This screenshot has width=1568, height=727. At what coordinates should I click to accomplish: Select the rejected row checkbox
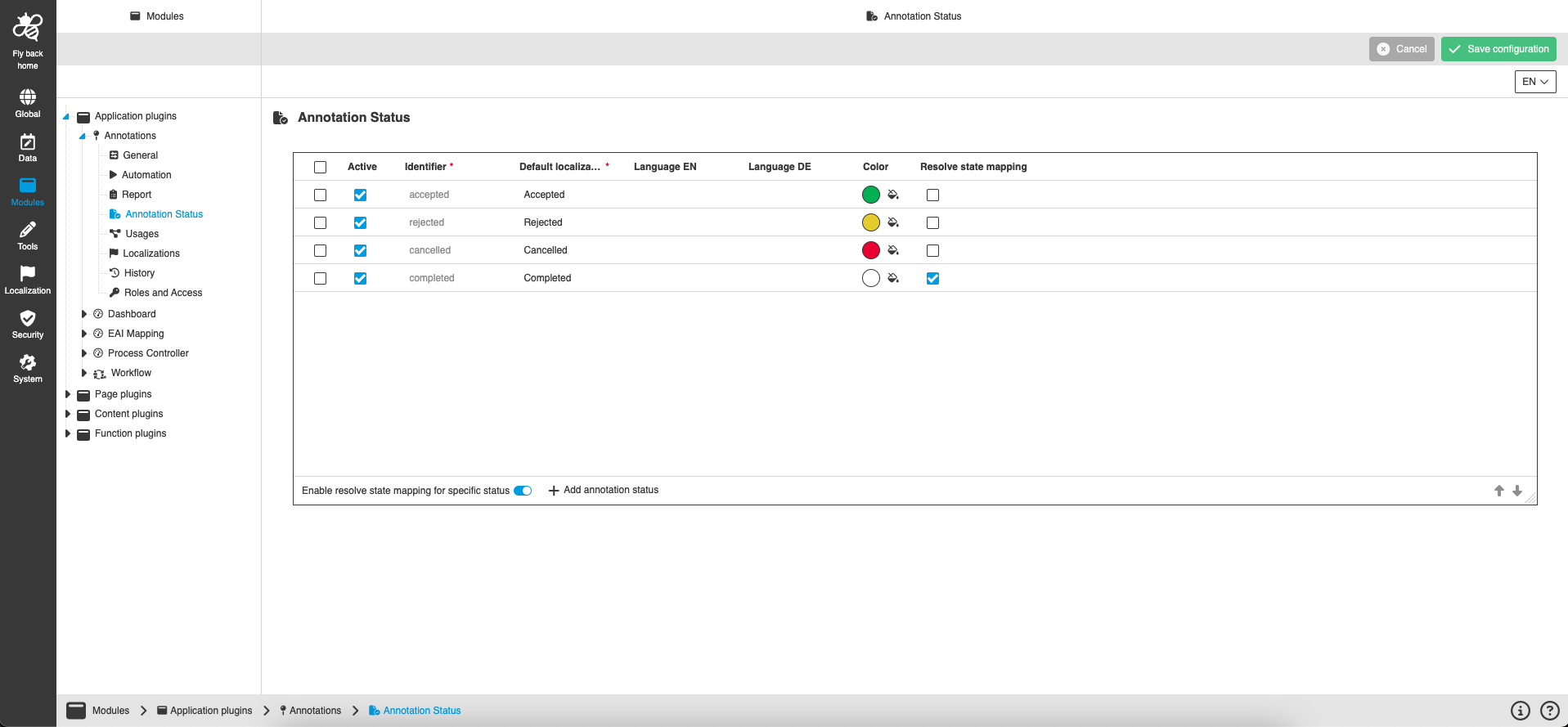click(x=321, y=223)
